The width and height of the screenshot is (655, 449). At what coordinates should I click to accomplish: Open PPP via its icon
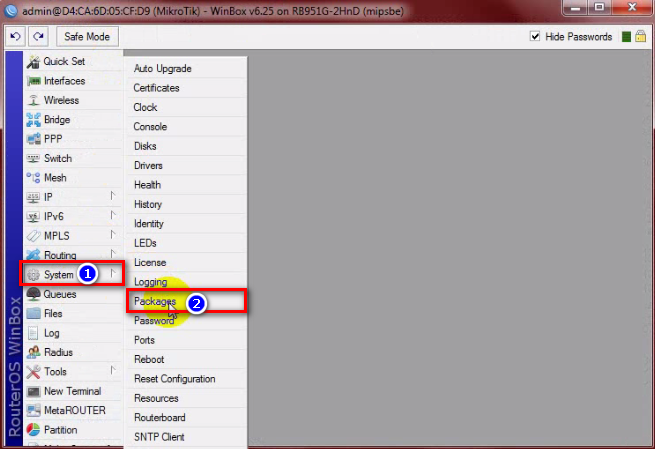coord(33,139)
